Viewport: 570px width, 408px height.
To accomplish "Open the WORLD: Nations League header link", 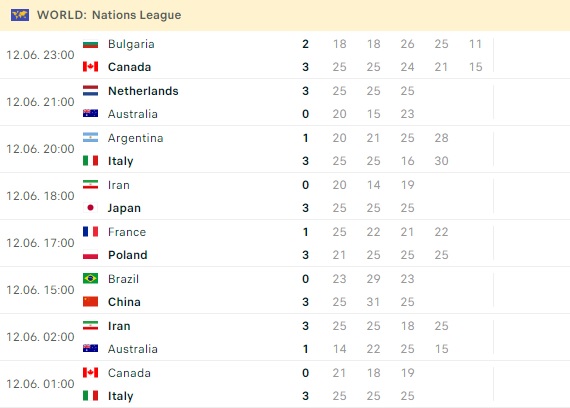I will (109, 15).
